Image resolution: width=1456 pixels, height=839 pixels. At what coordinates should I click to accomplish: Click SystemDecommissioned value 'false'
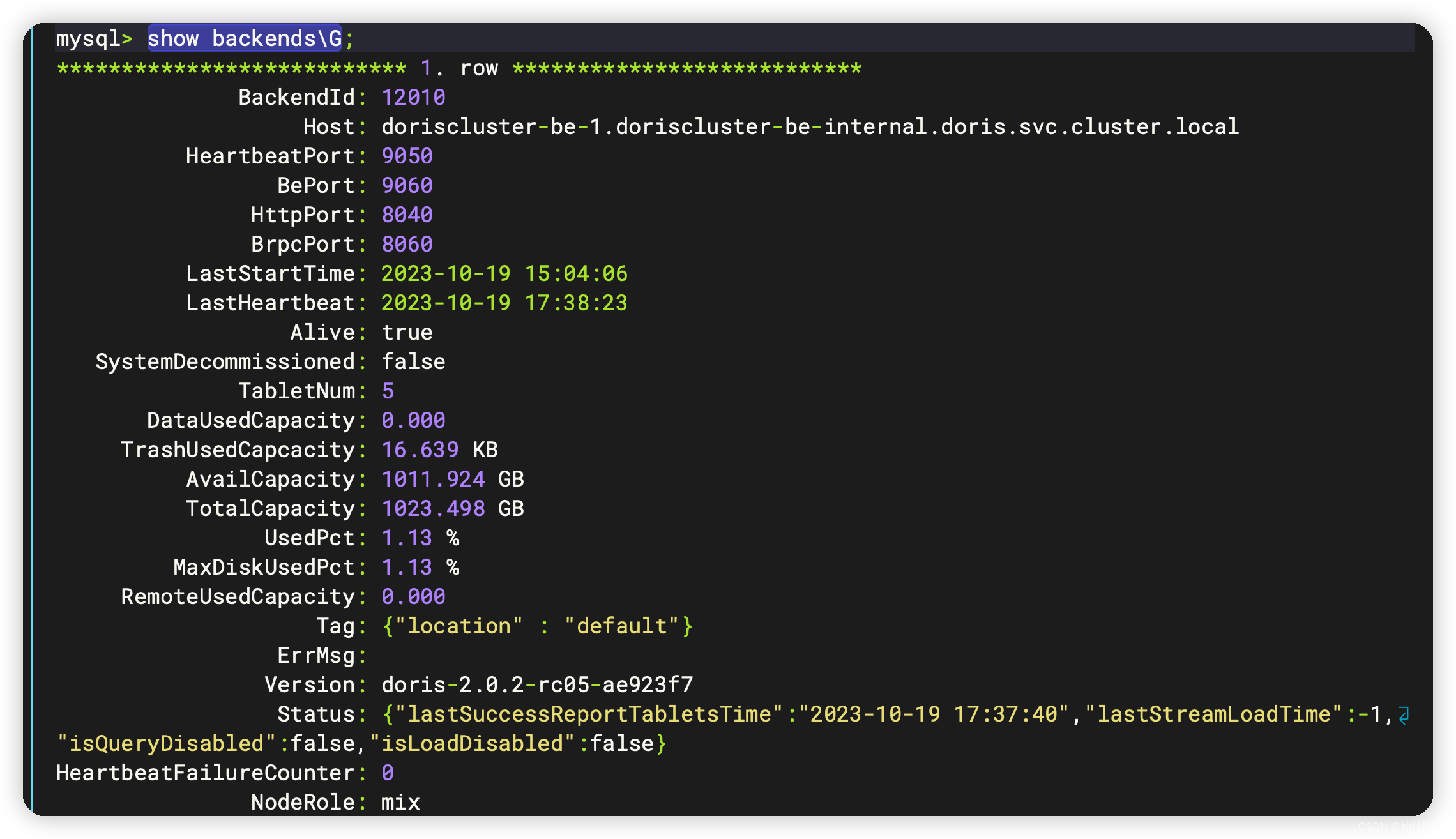(413, 362)
